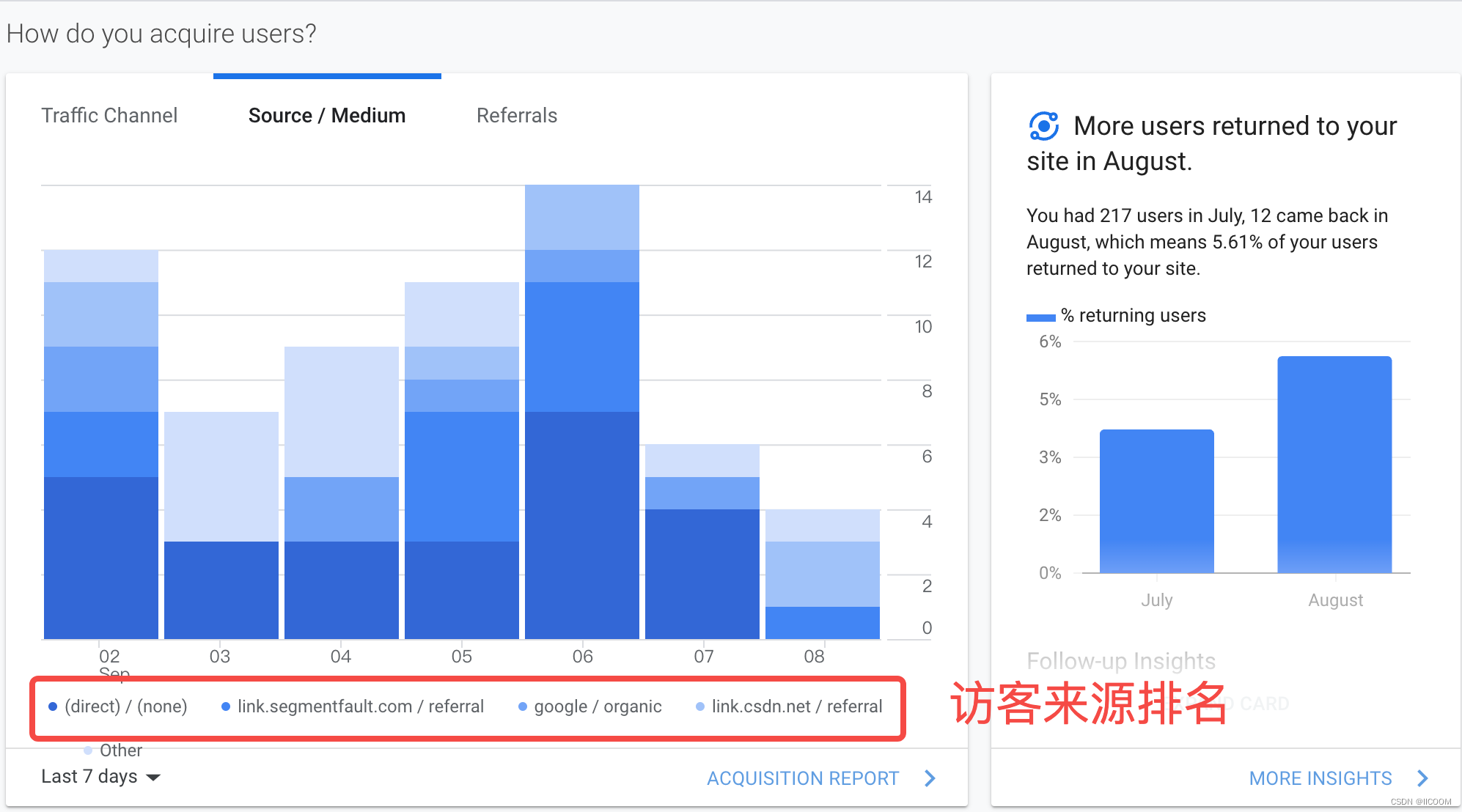Click the Follow-up Insights heading
This screenshot has height=812, width=1462.
1121,661
